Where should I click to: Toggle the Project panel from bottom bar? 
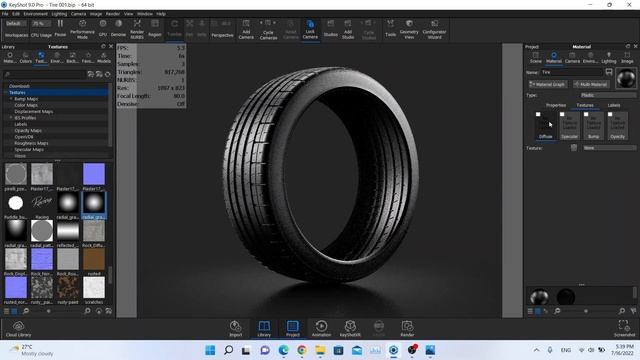click(293, 329)
